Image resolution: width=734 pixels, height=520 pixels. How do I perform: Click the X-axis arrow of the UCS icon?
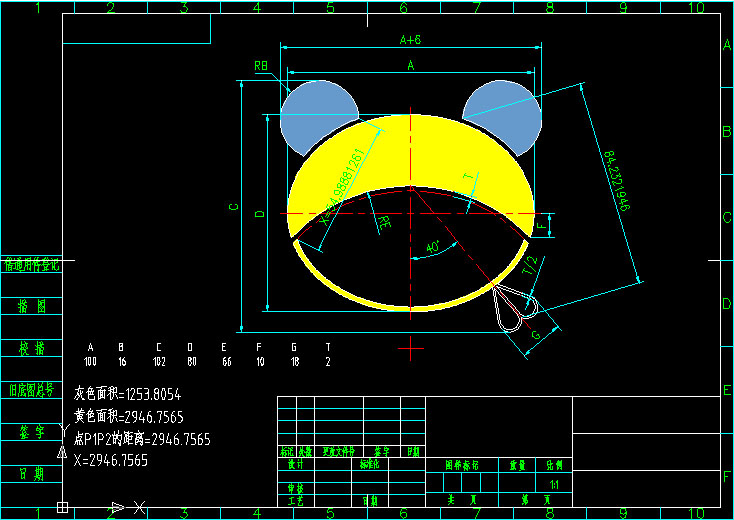(x=117, y=507)
